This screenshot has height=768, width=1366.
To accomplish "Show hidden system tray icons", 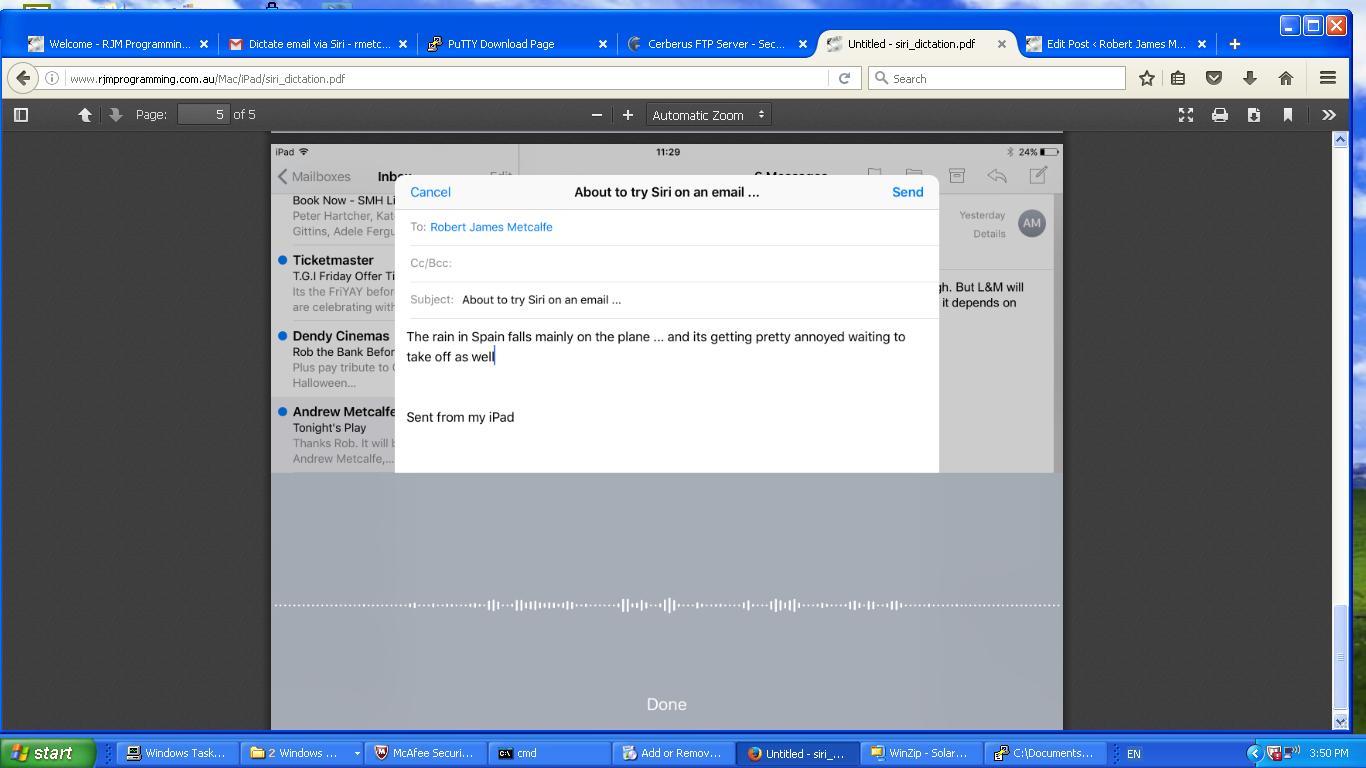I will tap(1254, 753).
